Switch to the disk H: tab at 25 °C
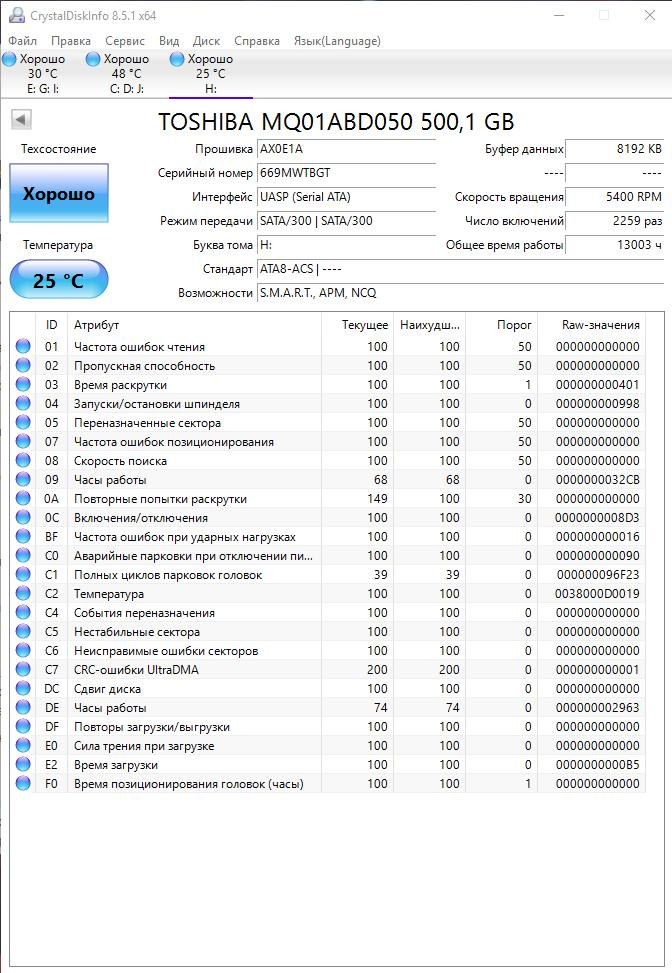 pos(210,74)
